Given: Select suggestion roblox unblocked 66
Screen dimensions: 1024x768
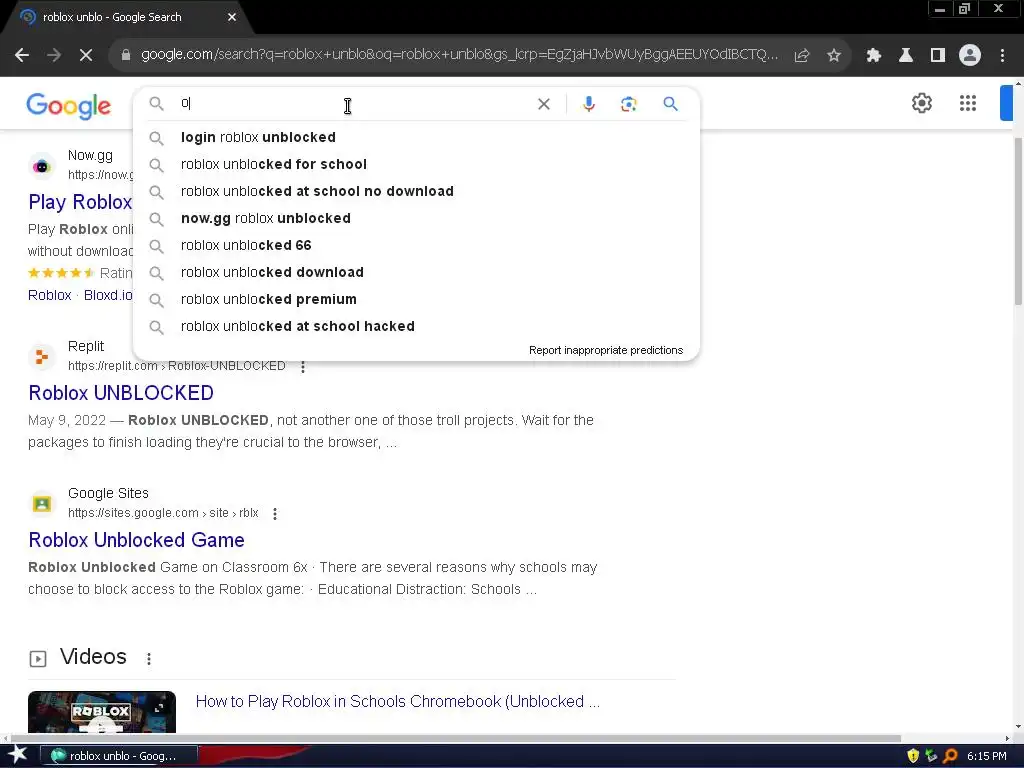Looking at the screenshot, I should point(416,245).
